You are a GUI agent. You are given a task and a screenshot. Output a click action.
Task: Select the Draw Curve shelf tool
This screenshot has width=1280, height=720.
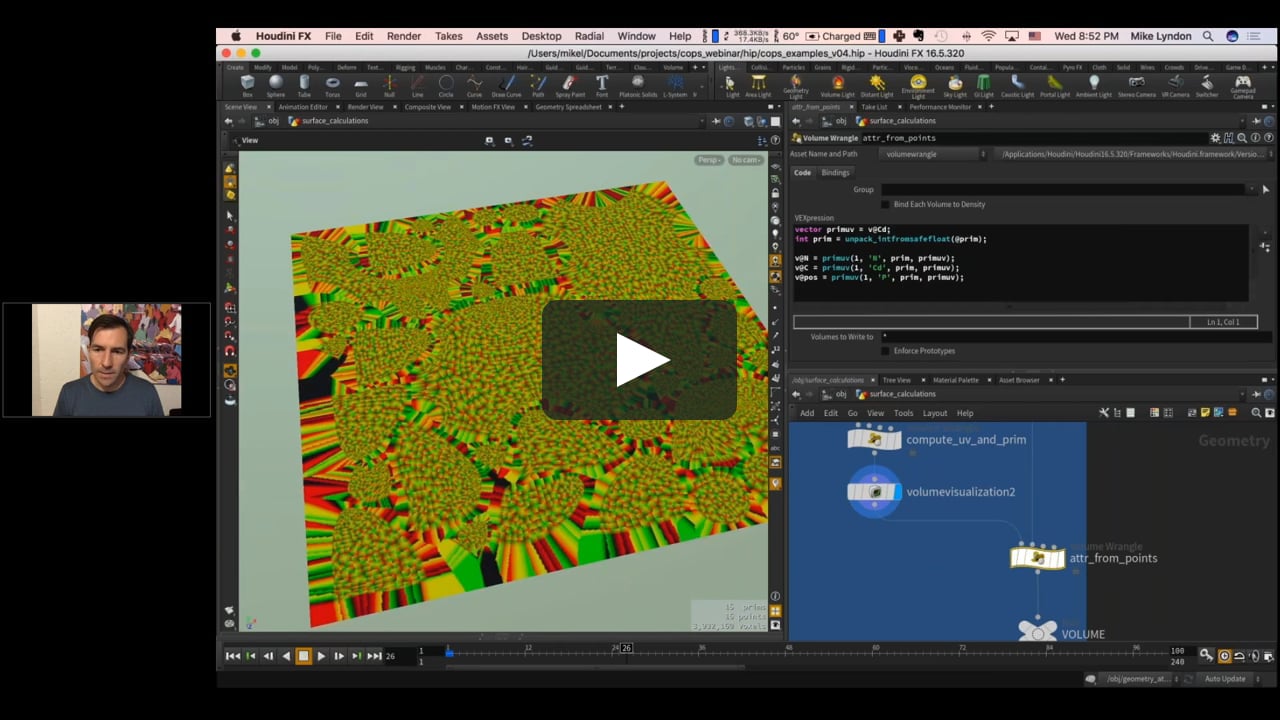[506, 86]
